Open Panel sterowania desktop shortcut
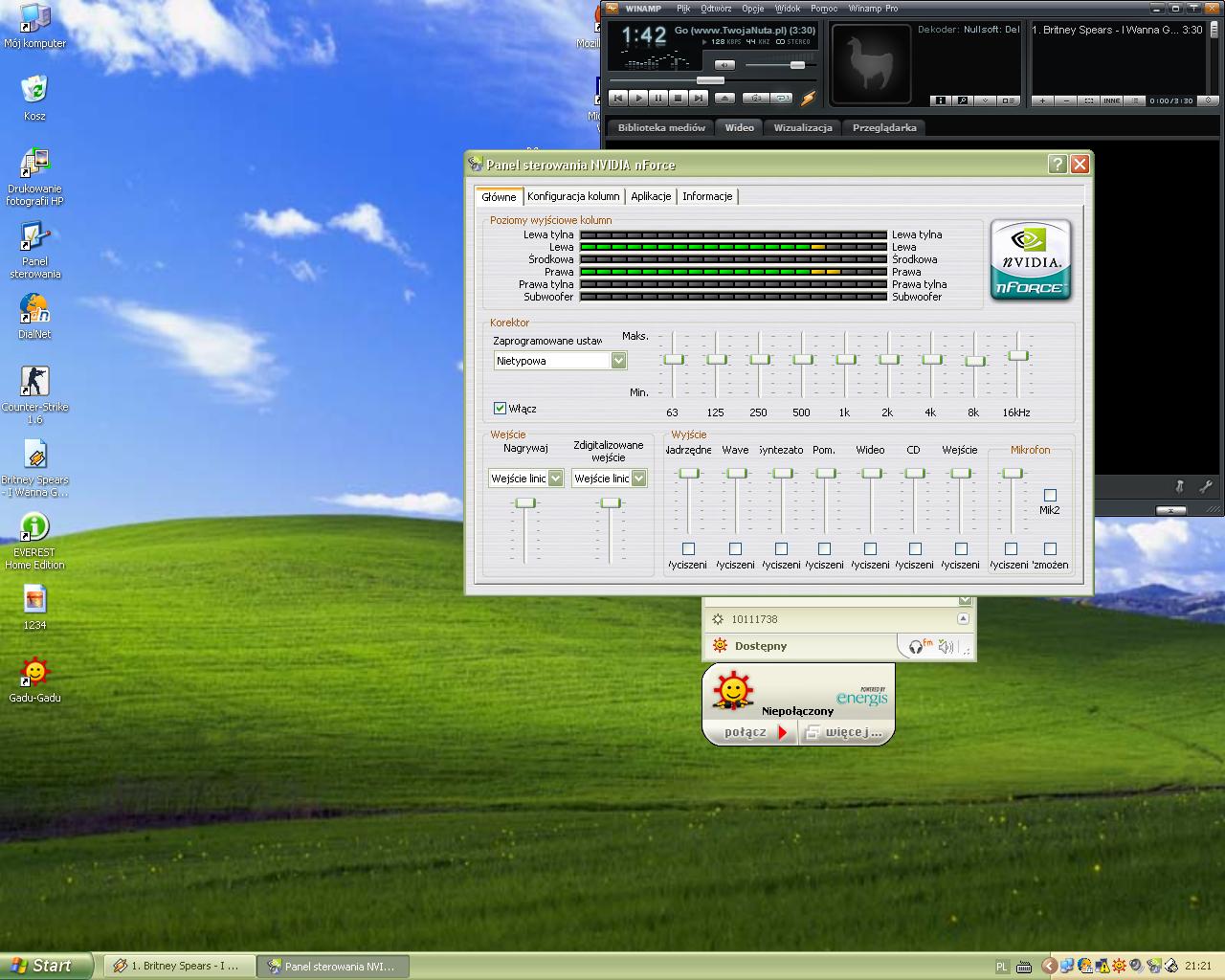1225x980 pixels. click(x=34, y=250)
